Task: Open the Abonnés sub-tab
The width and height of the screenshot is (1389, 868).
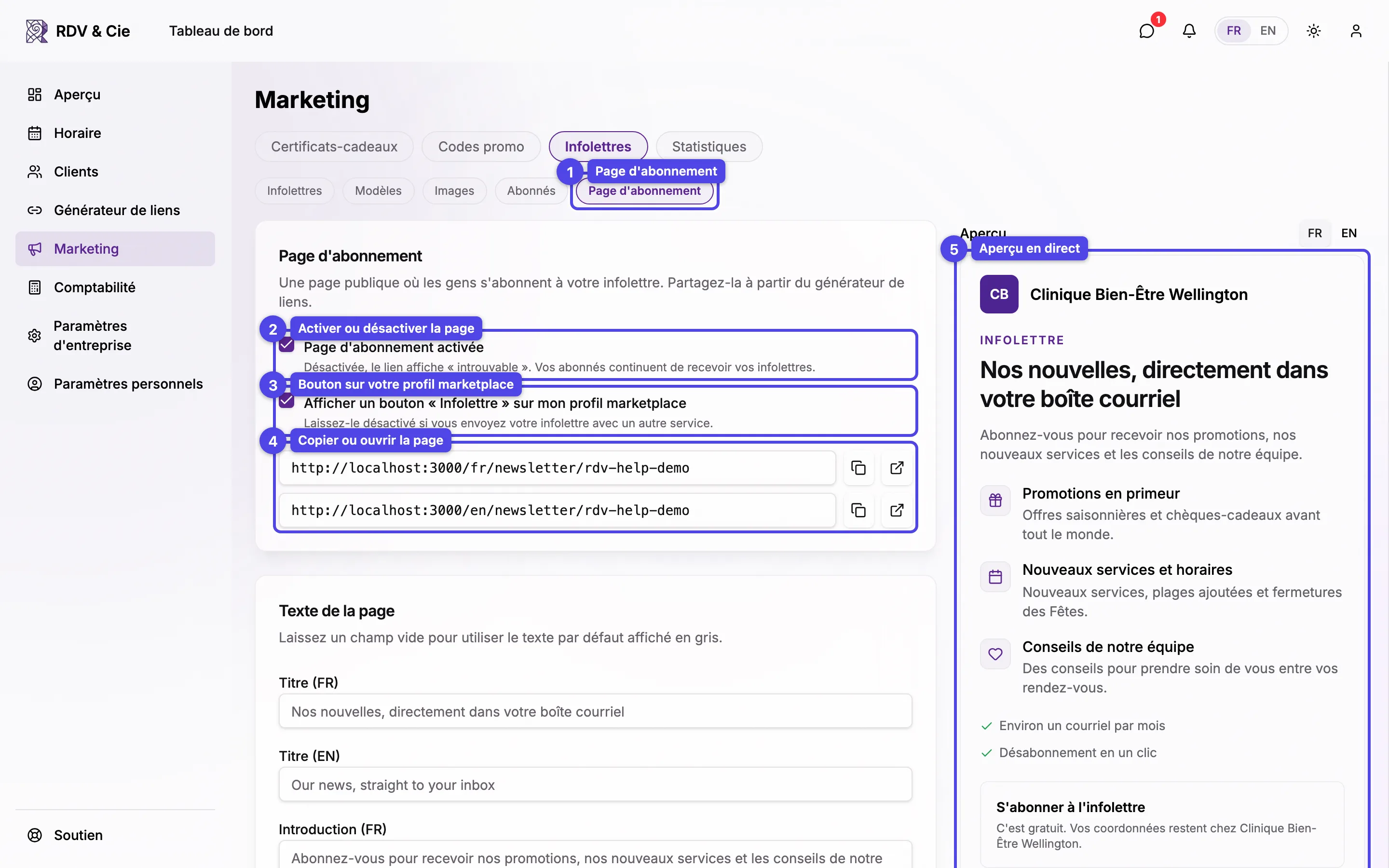Action: click(531, 190)
